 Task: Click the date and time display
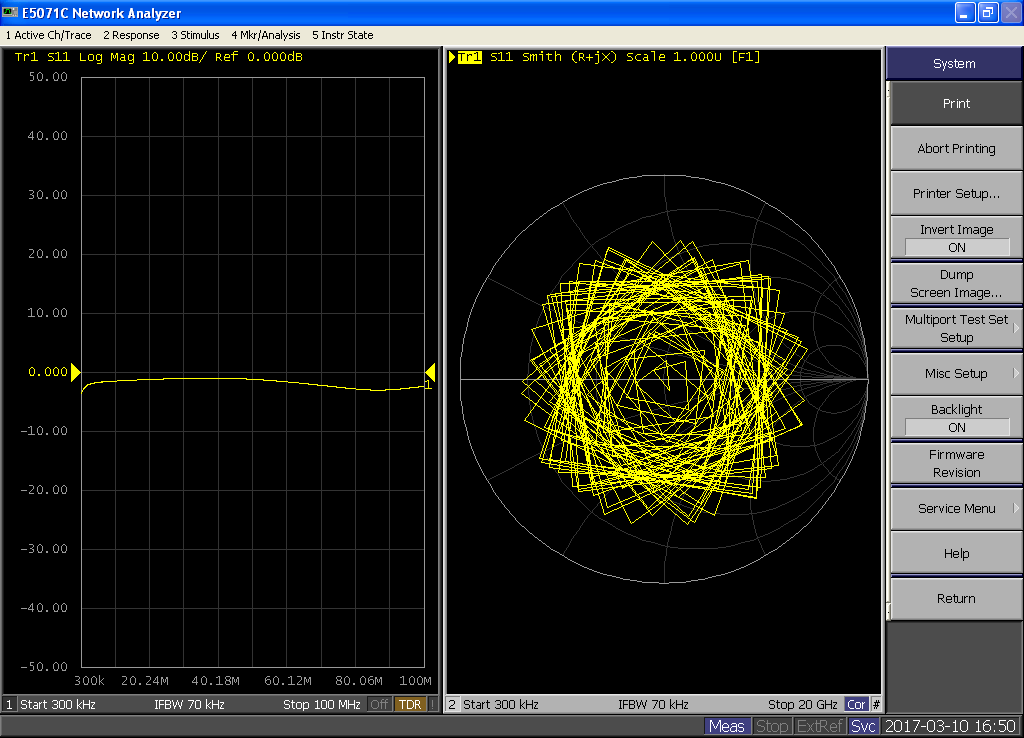950,726
